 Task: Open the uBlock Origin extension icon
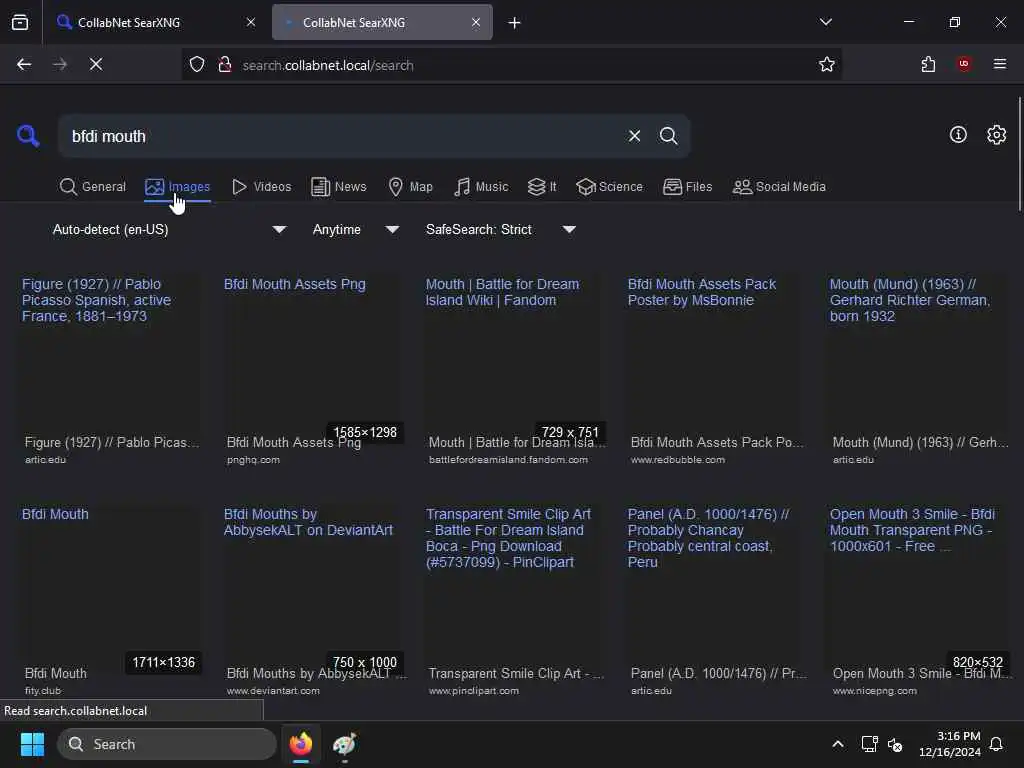(964, 64)
